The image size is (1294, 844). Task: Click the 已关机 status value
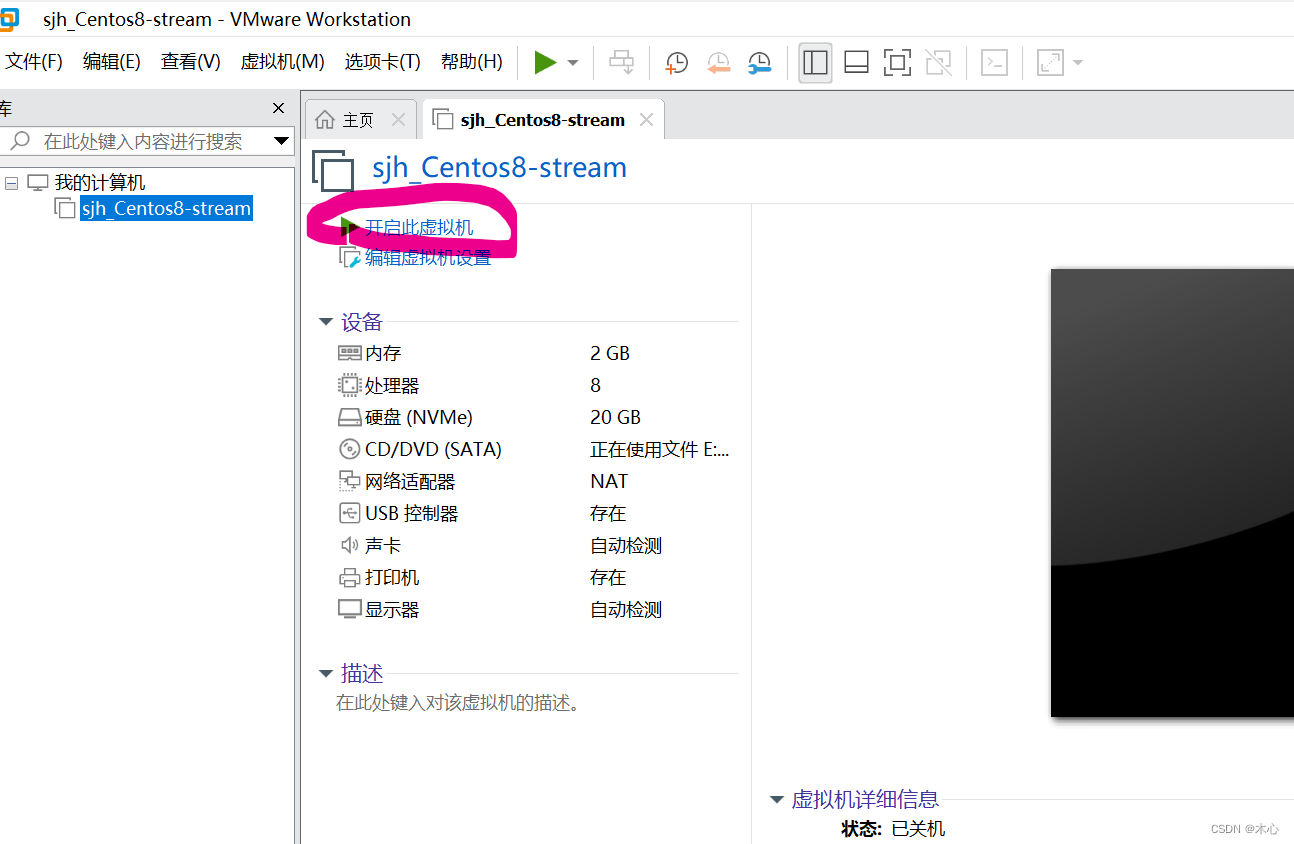click(x=918, y=829)
